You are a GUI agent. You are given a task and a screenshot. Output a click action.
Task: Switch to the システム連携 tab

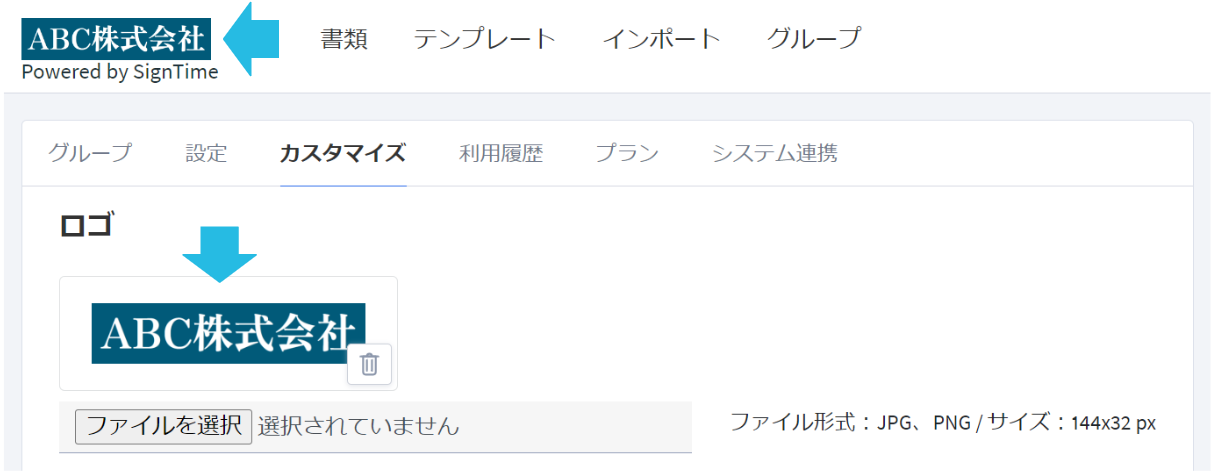[x=775, y=153]
